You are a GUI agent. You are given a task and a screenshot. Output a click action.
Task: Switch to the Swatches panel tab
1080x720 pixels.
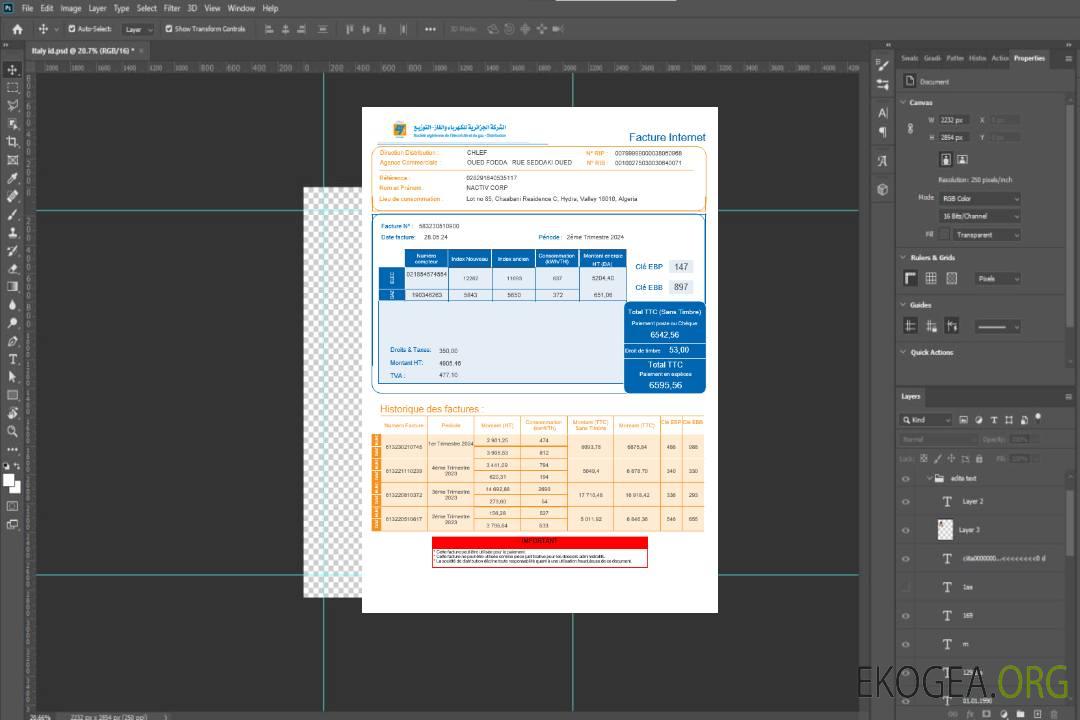pyautogui.click(x=909, y=58)
